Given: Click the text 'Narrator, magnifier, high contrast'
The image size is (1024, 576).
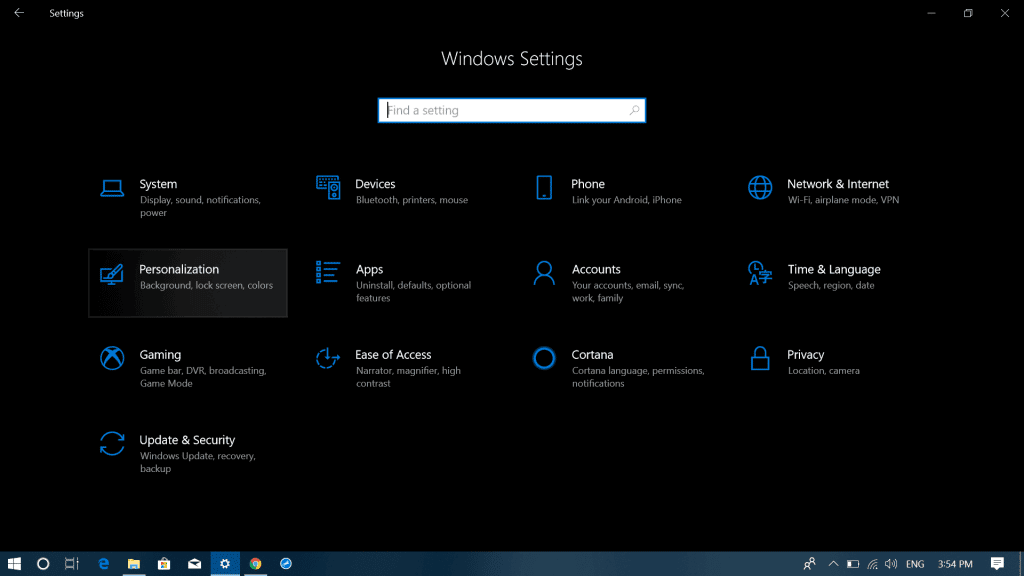Looking at the screenshot, I should 408,377.
